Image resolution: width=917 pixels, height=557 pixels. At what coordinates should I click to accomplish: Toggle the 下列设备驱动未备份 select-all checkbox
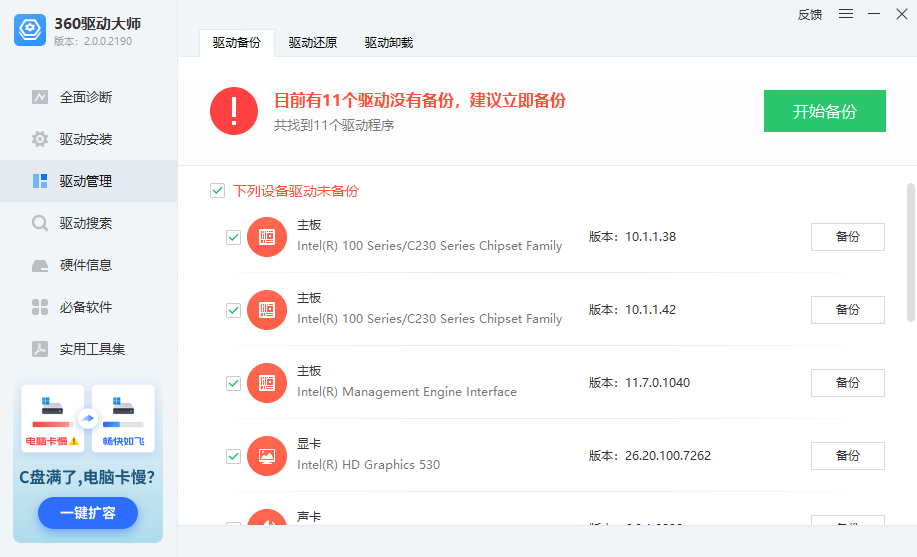(218, 191)
